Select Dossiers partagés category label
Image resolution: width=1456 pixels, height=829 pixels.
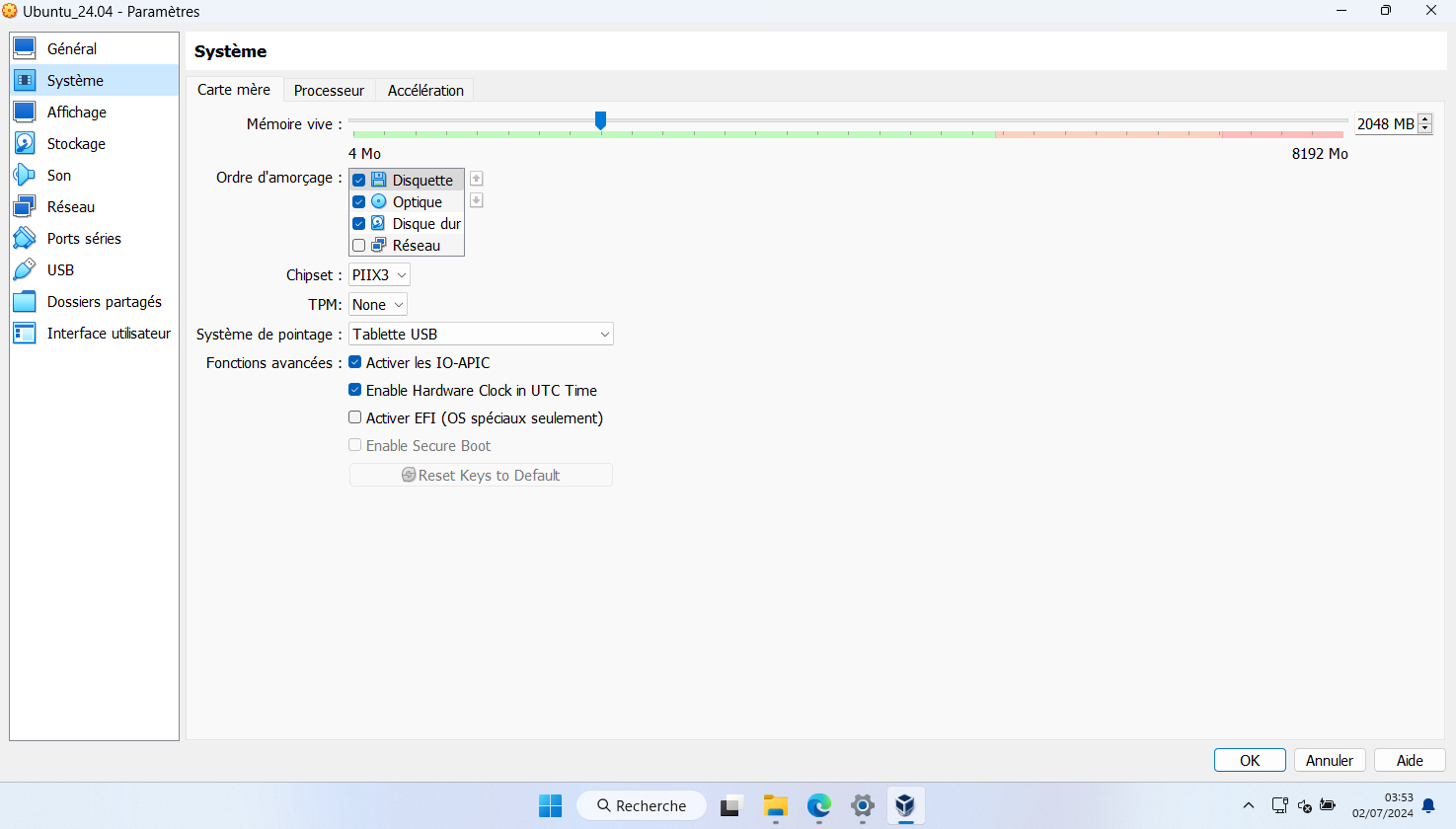pyautogui.click(x=105, y=302)
